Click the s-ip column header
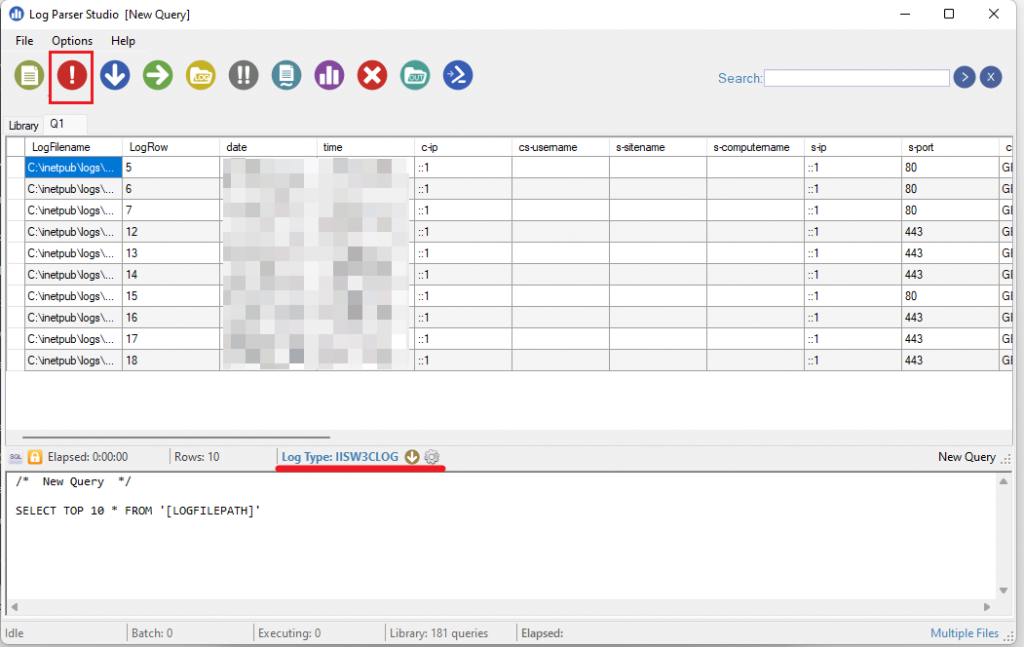The image size is (1024, 647). [x=852, y=148]
